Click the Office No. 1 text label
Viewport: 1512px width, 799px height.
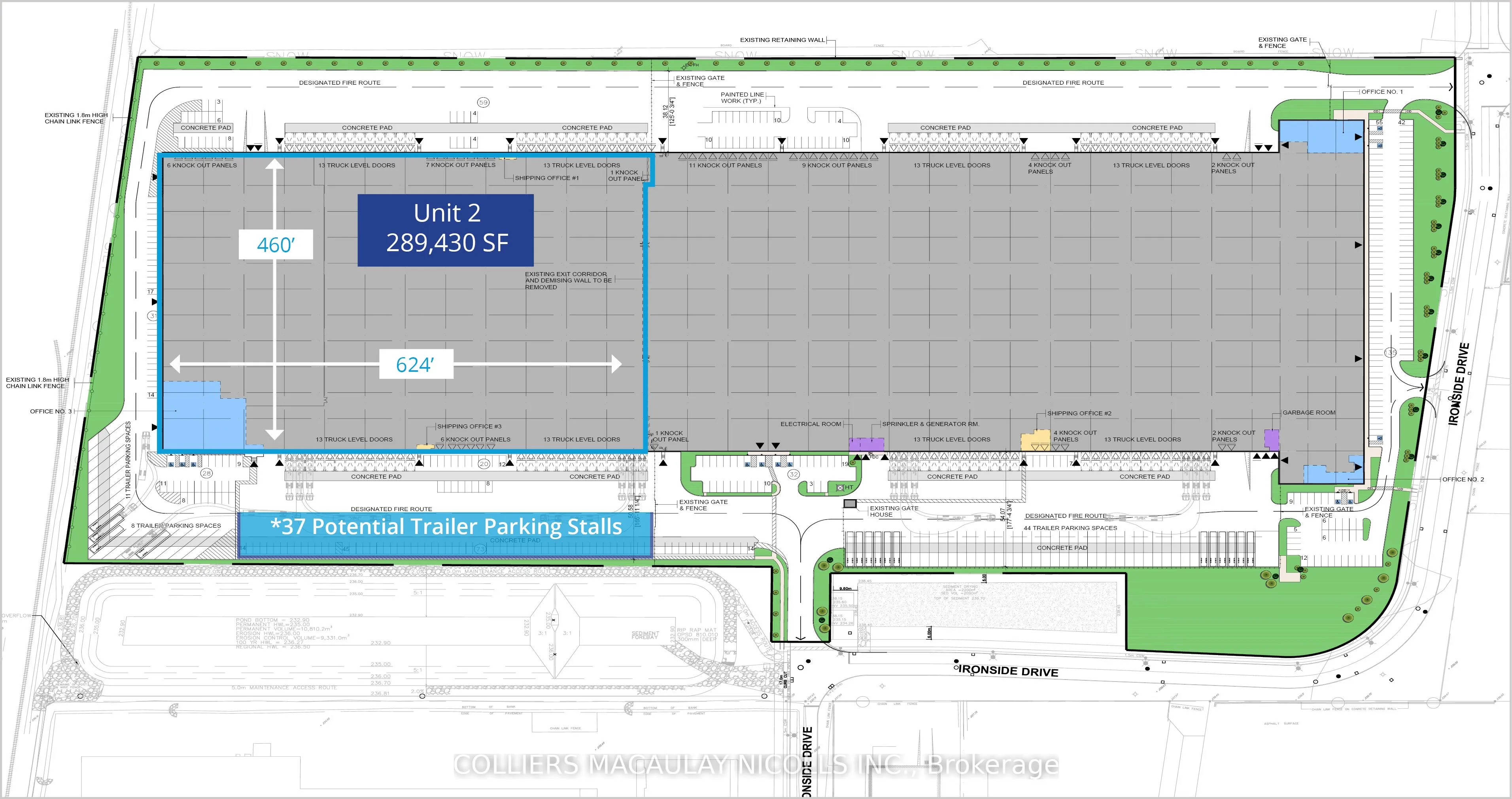(x=1382, y=92)
